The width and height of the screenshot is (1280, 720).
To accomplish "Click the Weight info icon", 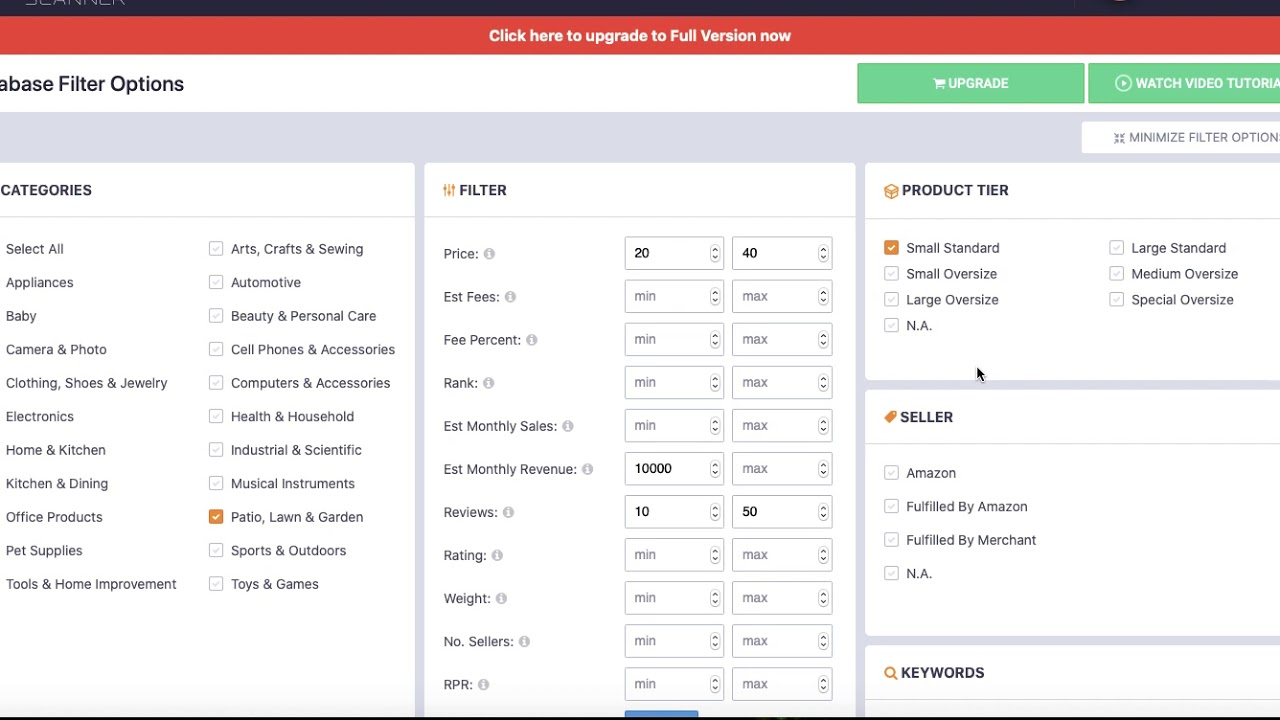I will click(x=501, y=598).
